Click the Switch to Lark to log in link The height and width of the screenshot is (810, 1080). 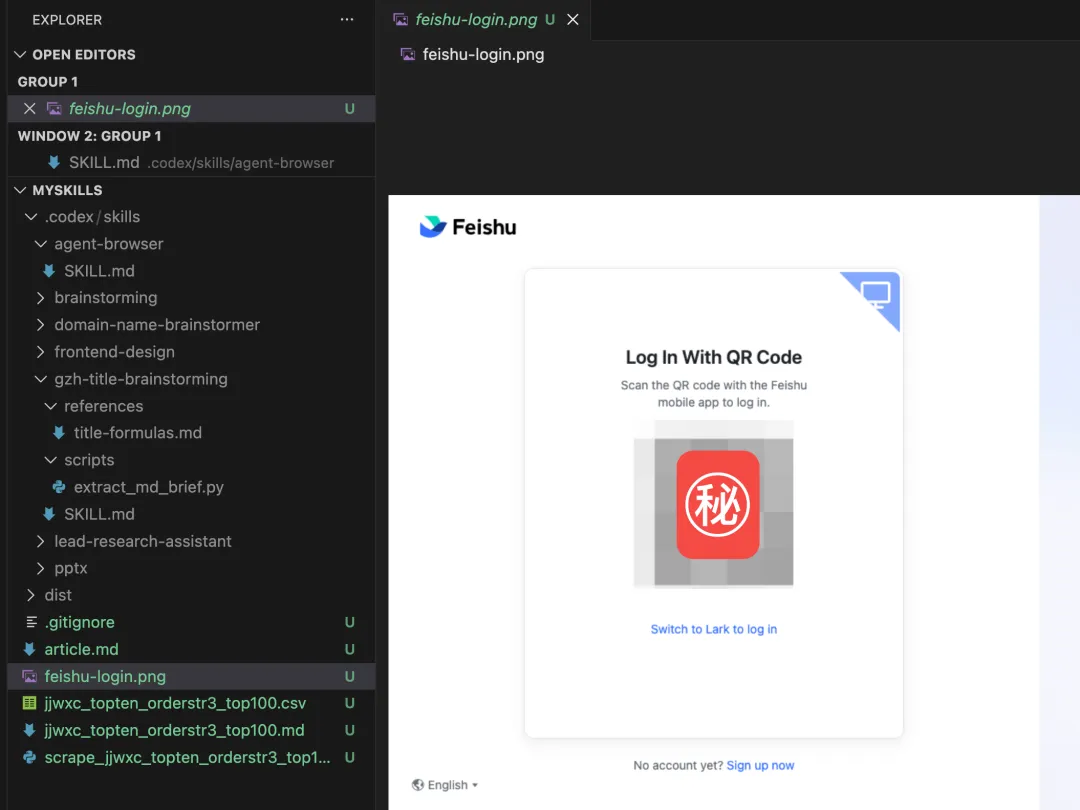click(713, 629)
